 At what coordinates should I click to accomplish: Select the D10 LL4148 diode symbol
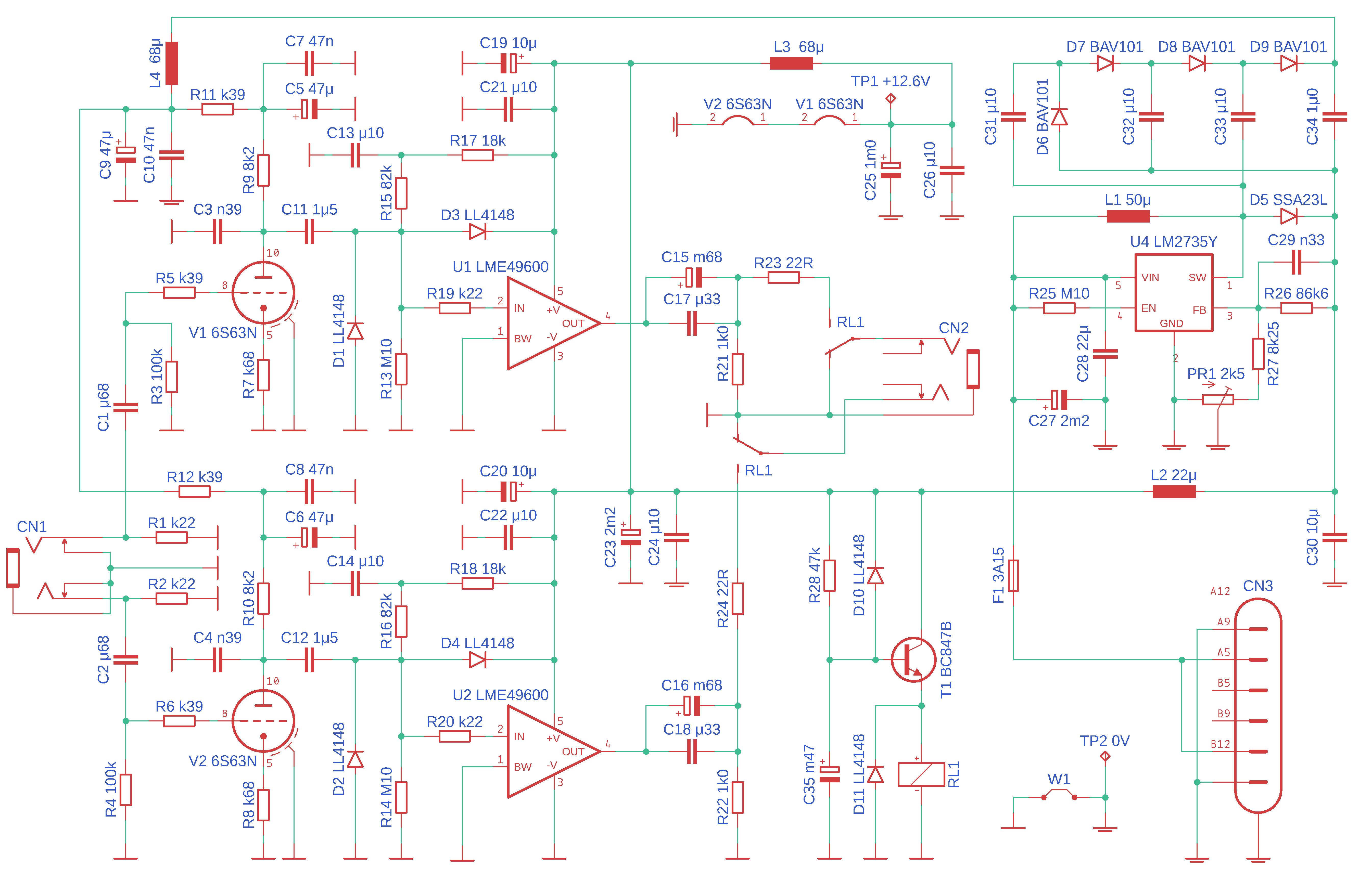[875, 575]
